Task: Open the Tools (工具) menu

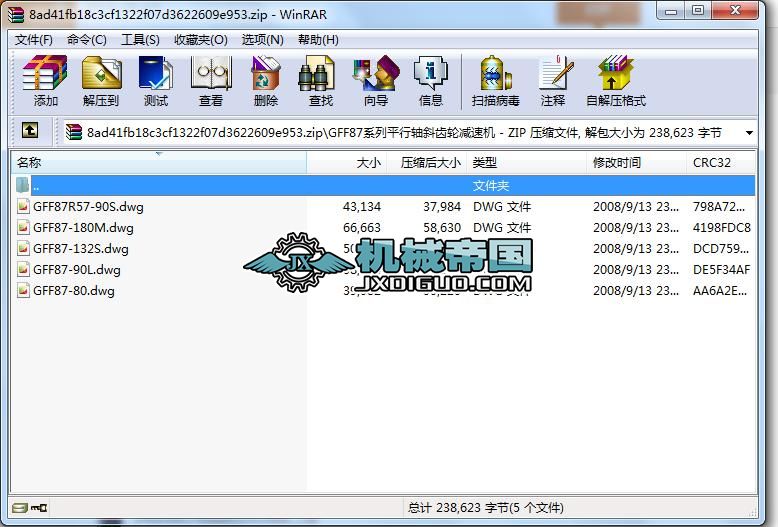Action: pyautogui.click(x=140, y=40)
